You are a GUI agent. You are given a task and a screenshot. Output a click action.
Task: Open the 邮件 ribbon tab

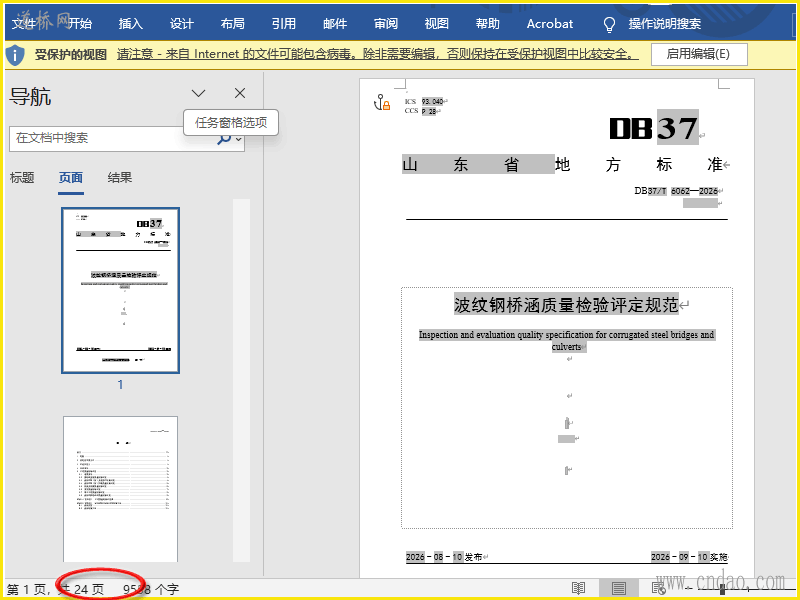(335, 23)
